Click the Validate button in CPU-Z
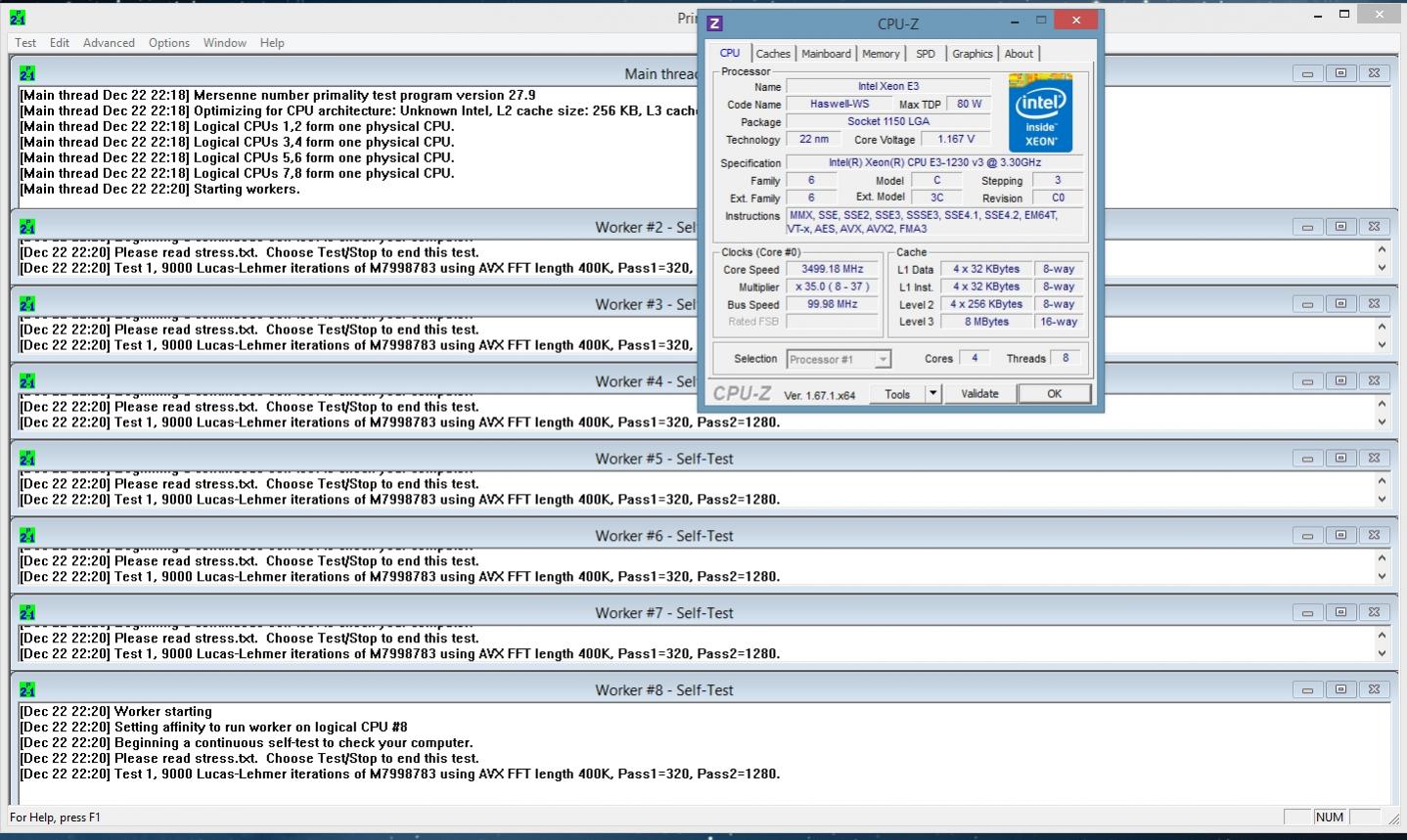Screen dimensions: 1407x840 pyautogui.click(x=979, y=394)
